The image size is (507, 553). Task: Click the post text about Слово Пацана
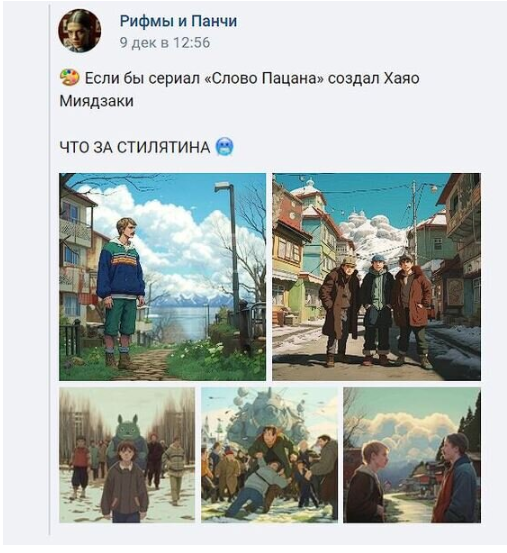coord(239,89)
